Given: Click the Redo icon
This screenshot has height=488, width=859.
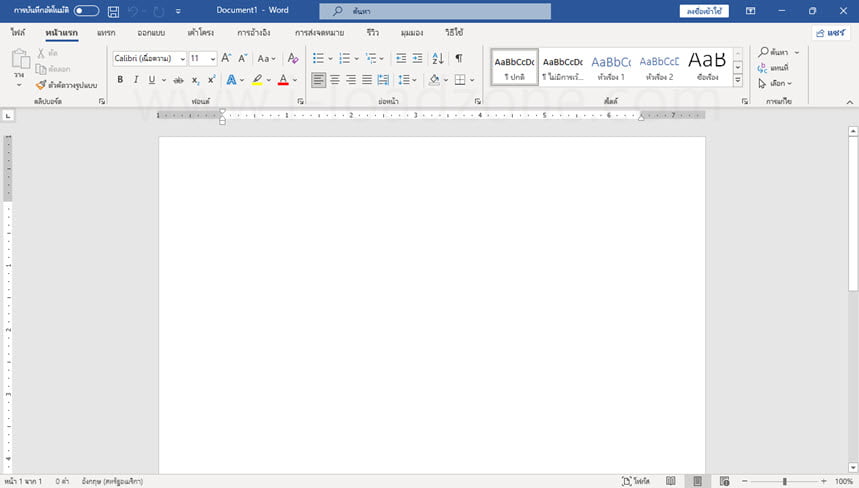Looking at the screenshot, I should pos(159,11).
